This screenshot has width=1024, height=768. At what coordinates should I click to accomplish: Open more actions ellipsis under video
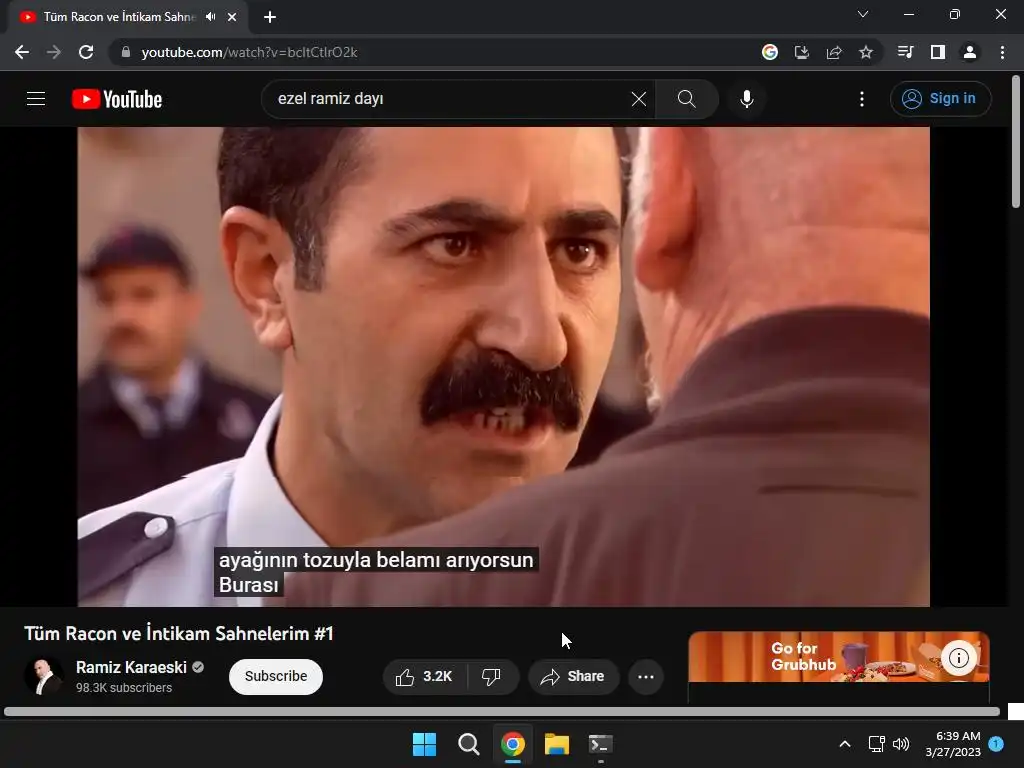(646, 677)
